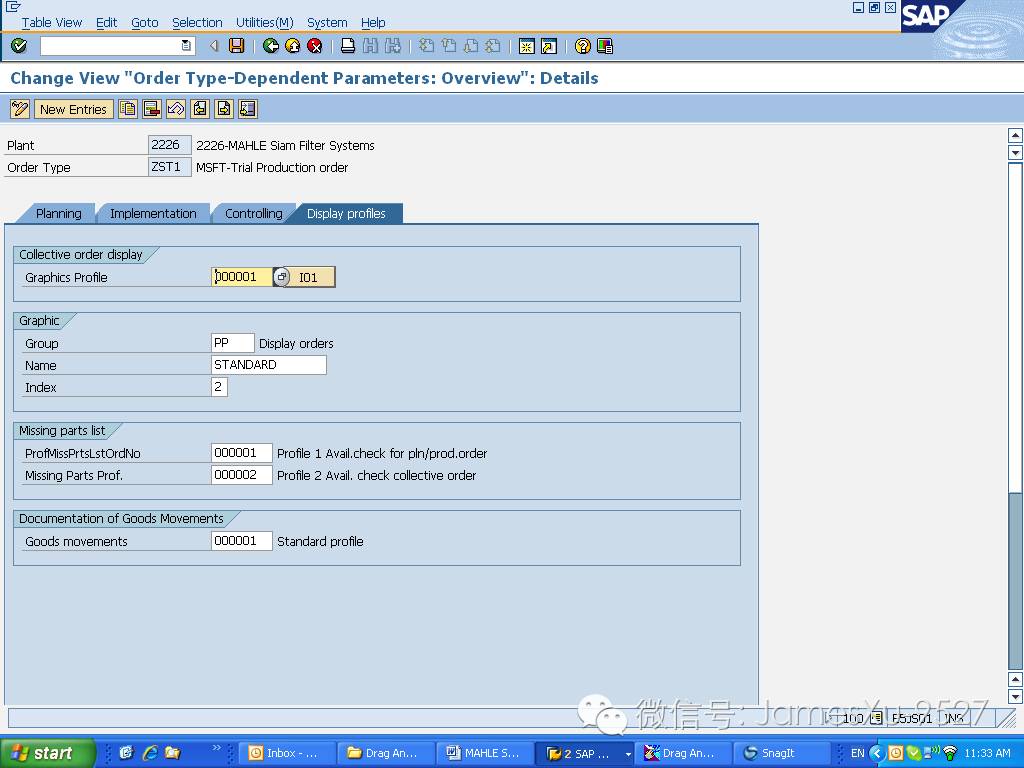
Task: Click the yellow Exit up-arrow icon
Action: tap(293, 46)
